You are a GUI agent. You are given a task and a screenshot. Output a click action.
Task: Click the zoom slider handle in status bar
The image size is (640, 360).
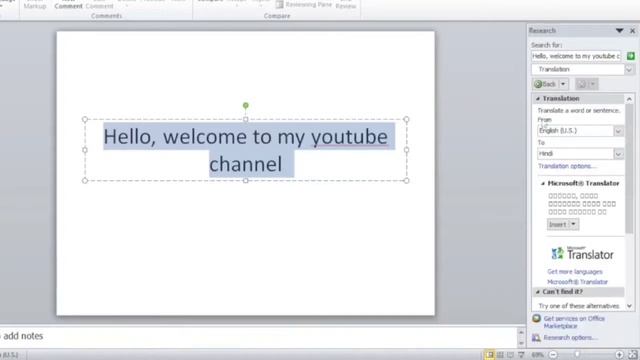tap(577, 355)
